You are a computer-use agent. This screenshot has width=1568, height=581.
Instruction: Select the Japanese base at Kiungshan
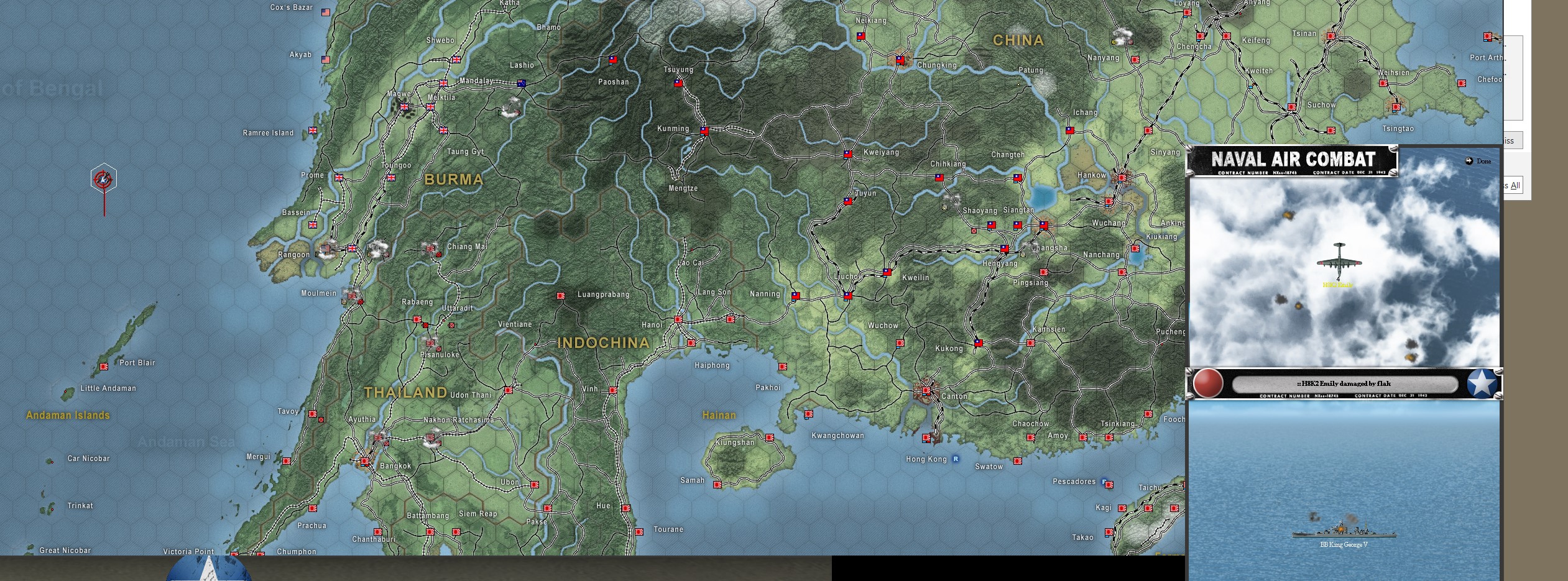point(769,437)
